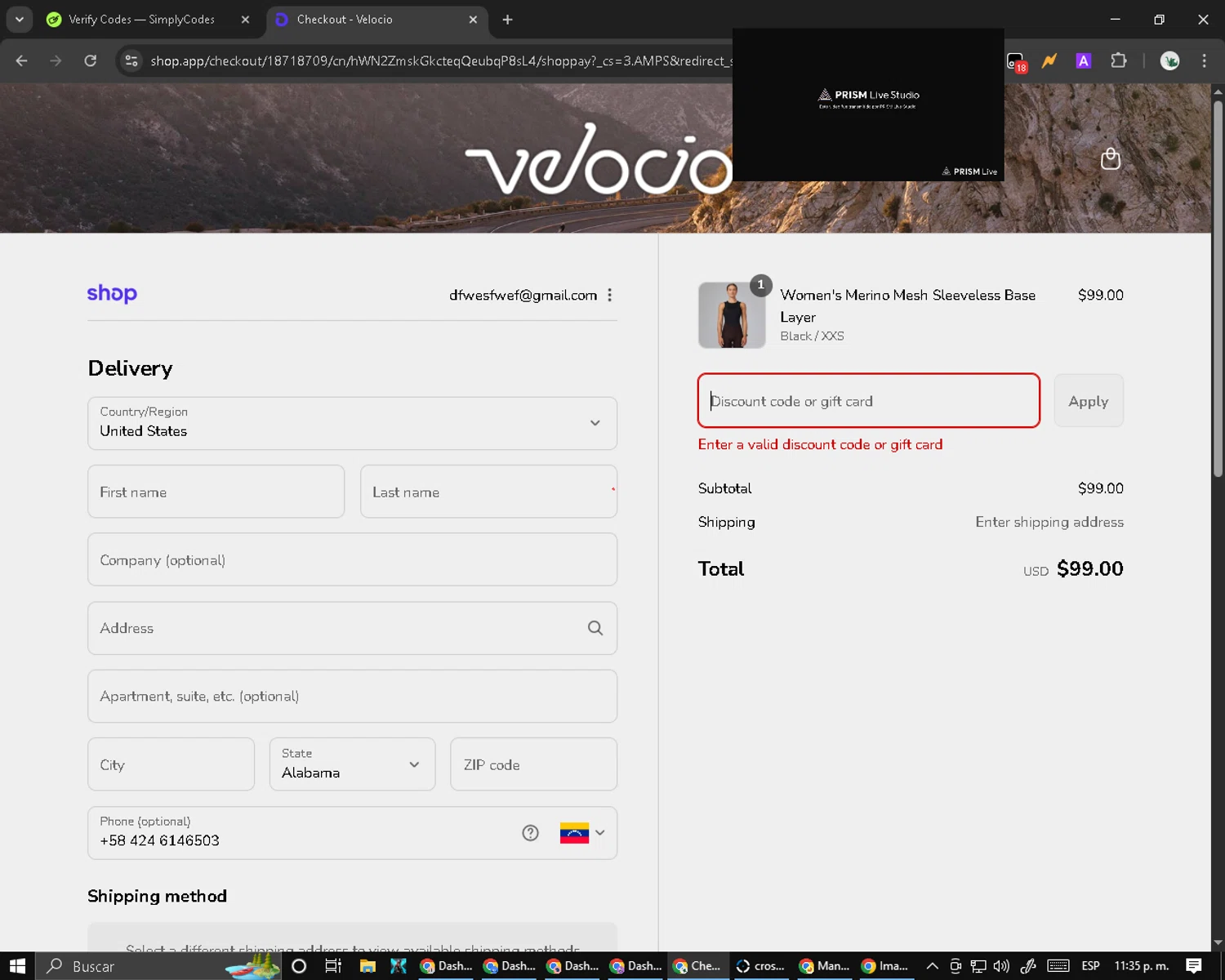The image size is (1225, 980).
Task: Open extension with red 18 badge
Action: 1016,61
